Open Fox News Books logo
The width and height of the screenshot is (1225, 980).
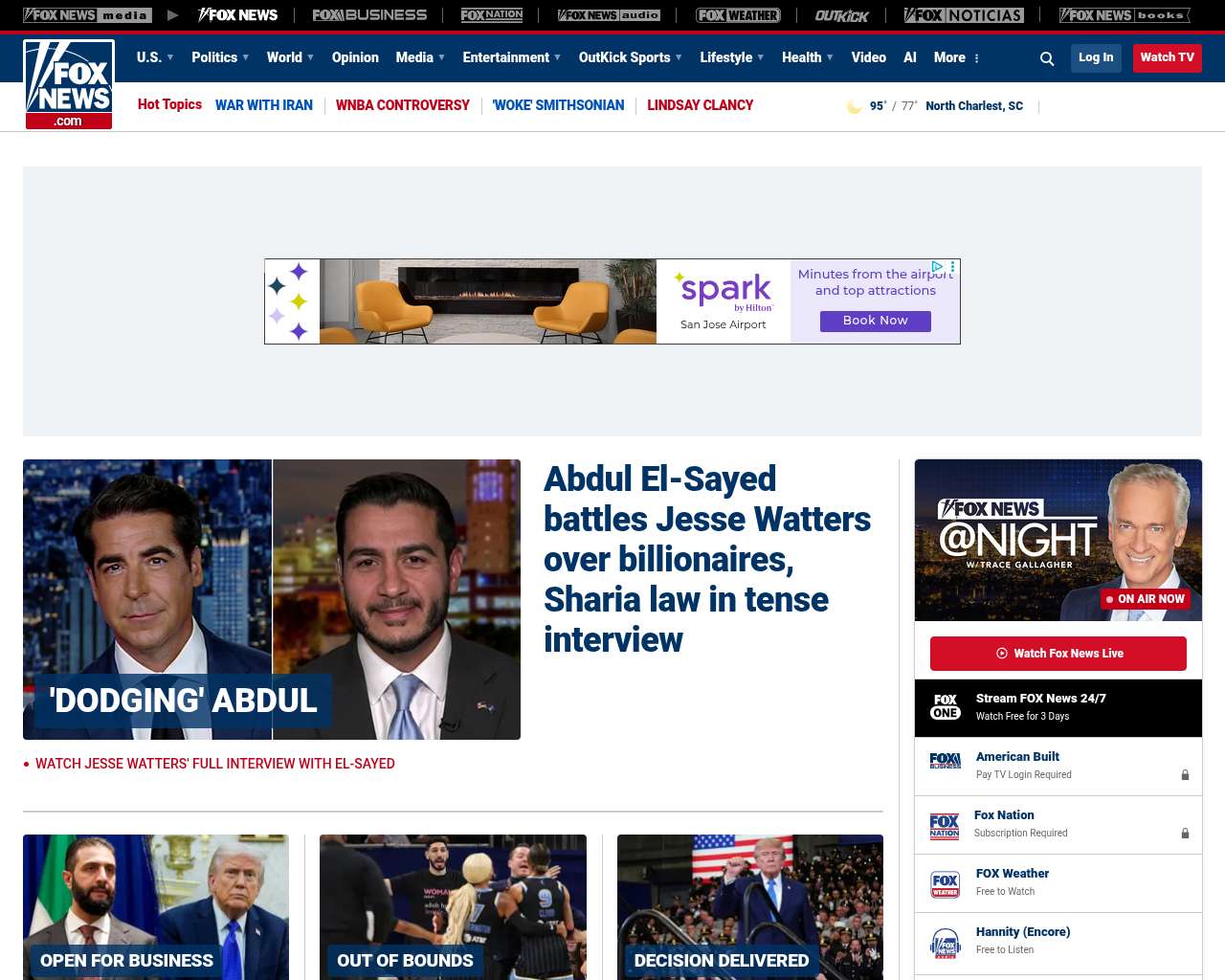[1125, 15]
